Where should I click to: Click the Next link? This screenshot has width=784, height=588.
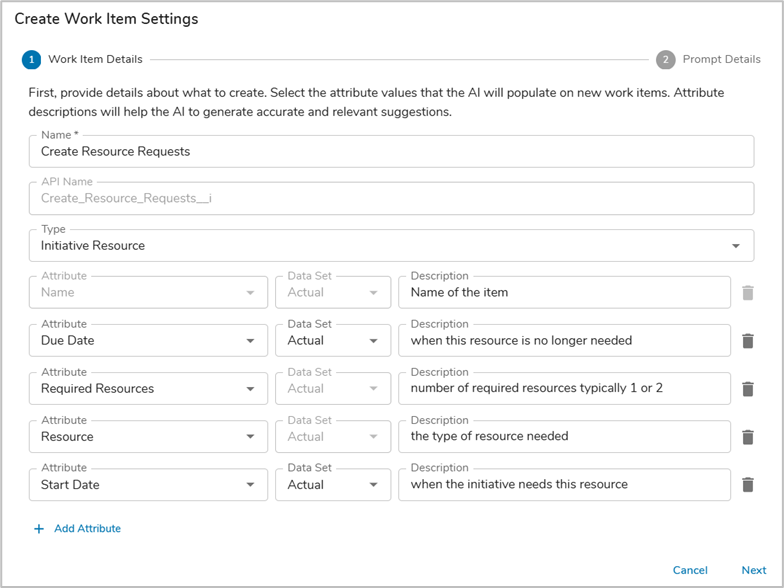pyautogui.click(x=753, y=570)
